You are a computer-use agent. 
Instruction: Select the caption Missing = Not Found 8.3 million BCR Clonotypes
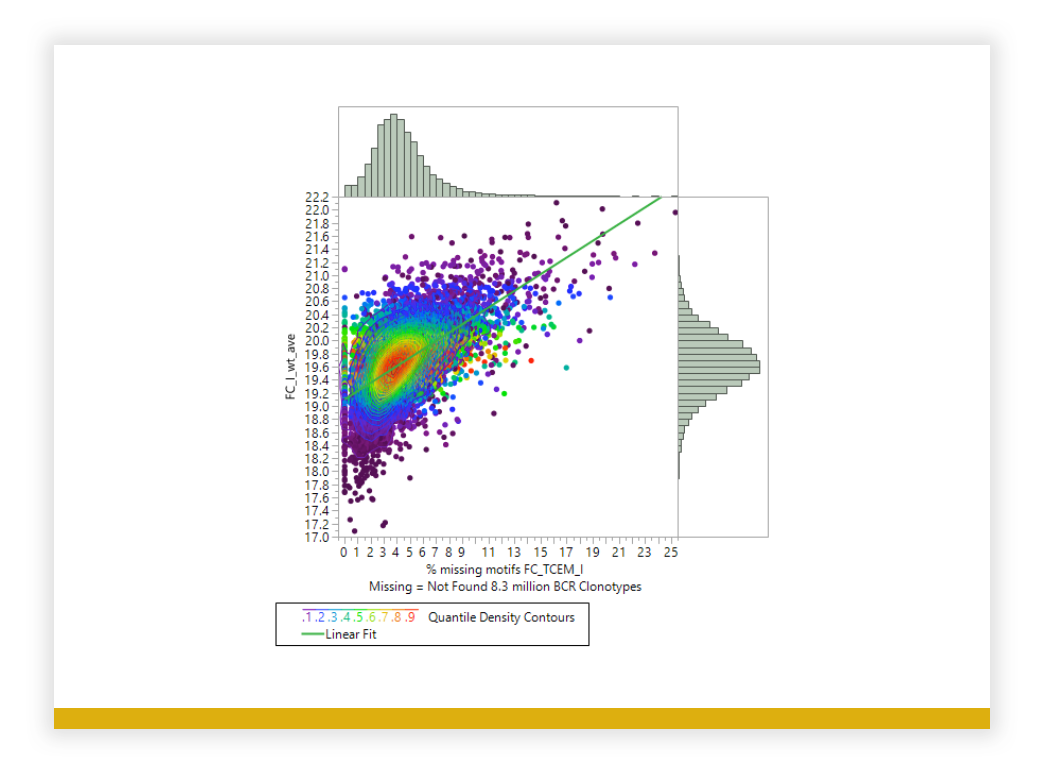(505, 587)
